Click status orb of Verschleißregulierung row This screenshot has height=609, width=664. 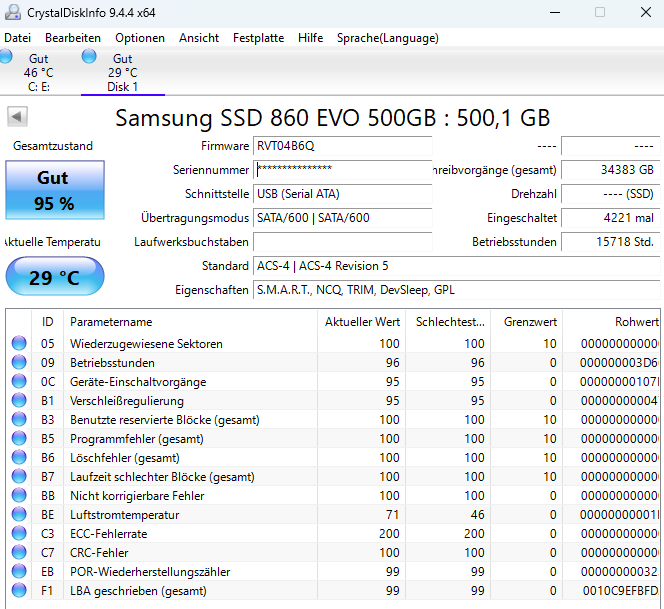click(x=19, y=400)
